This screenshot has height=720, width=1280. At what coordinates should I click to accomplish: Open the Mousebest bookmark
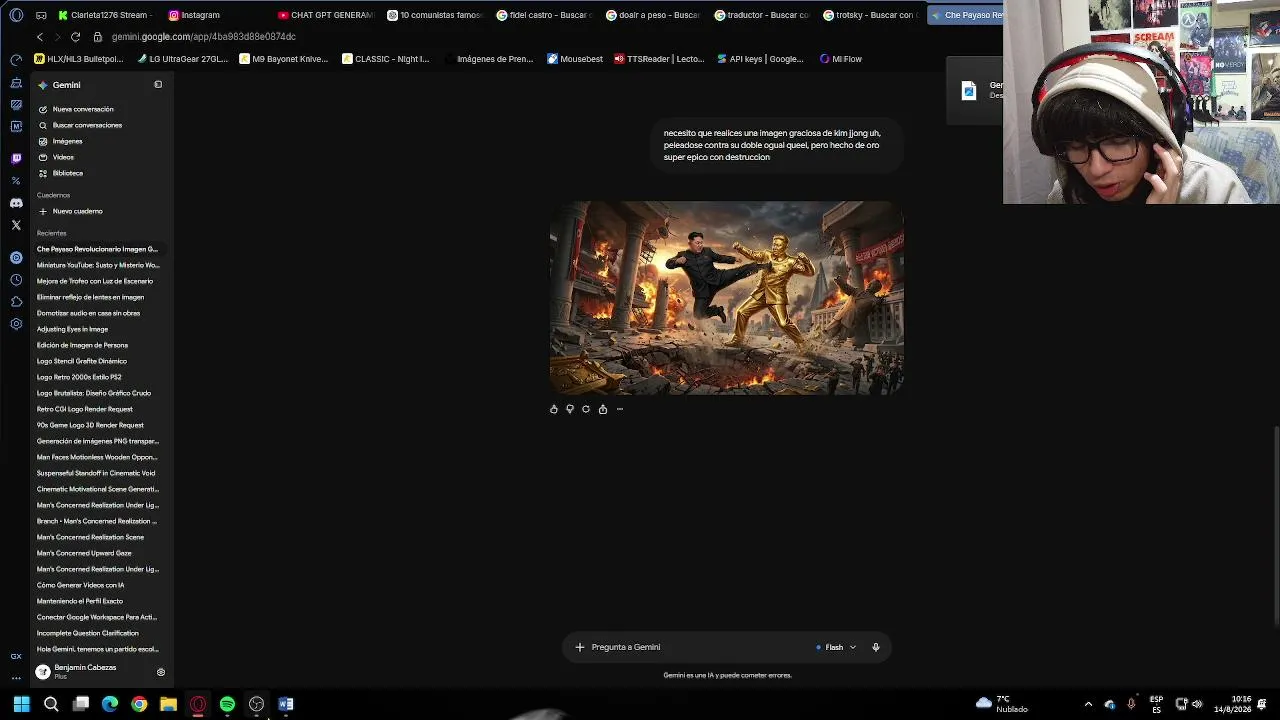575,59
